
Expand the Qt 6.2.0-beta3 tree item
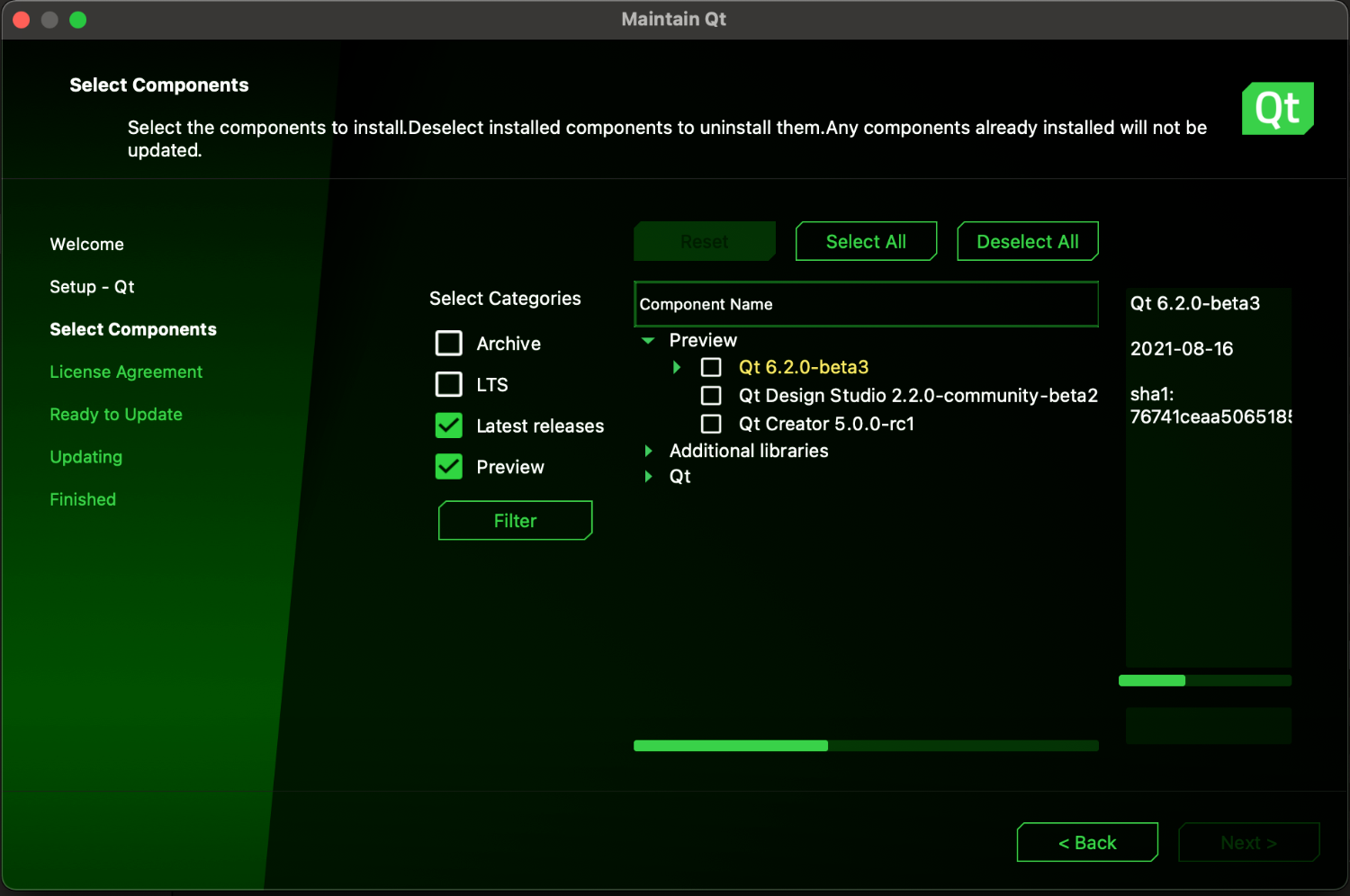click(x=677, y=367)
